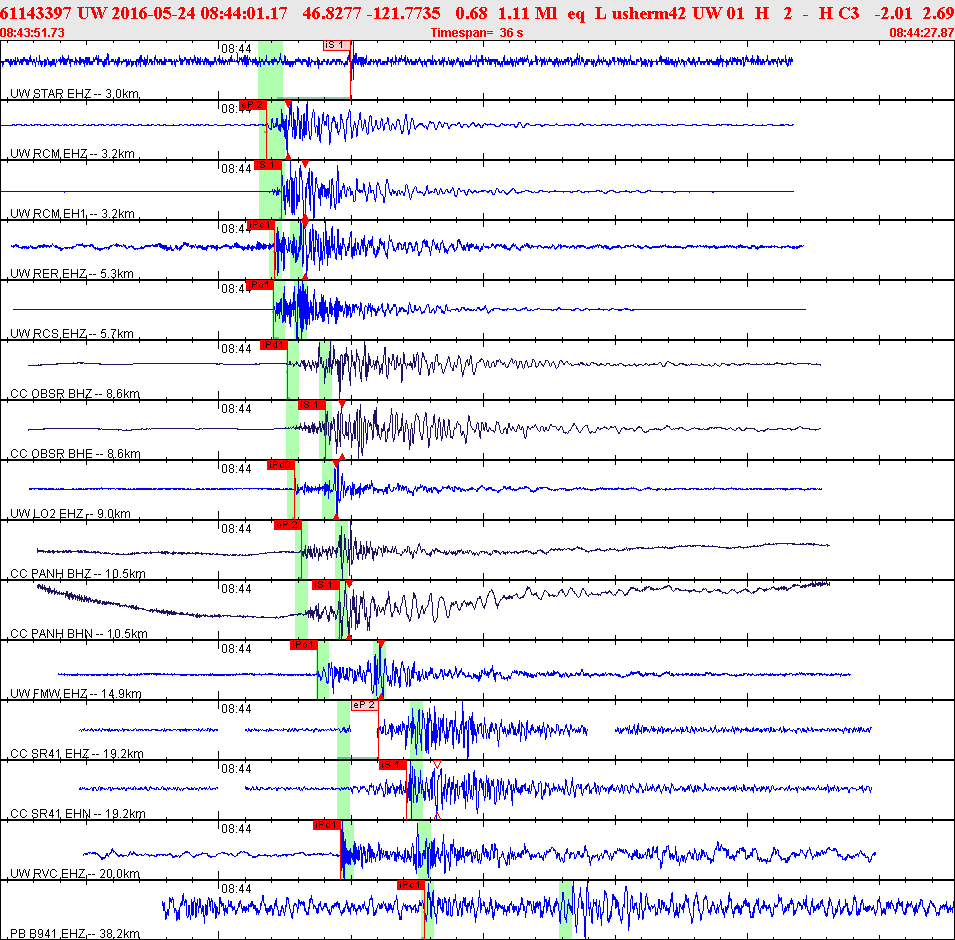Click the iPc1 pick flag on FMW EHZ
The width and height of the screenshot is (955, 940).
tap(303, 645)
